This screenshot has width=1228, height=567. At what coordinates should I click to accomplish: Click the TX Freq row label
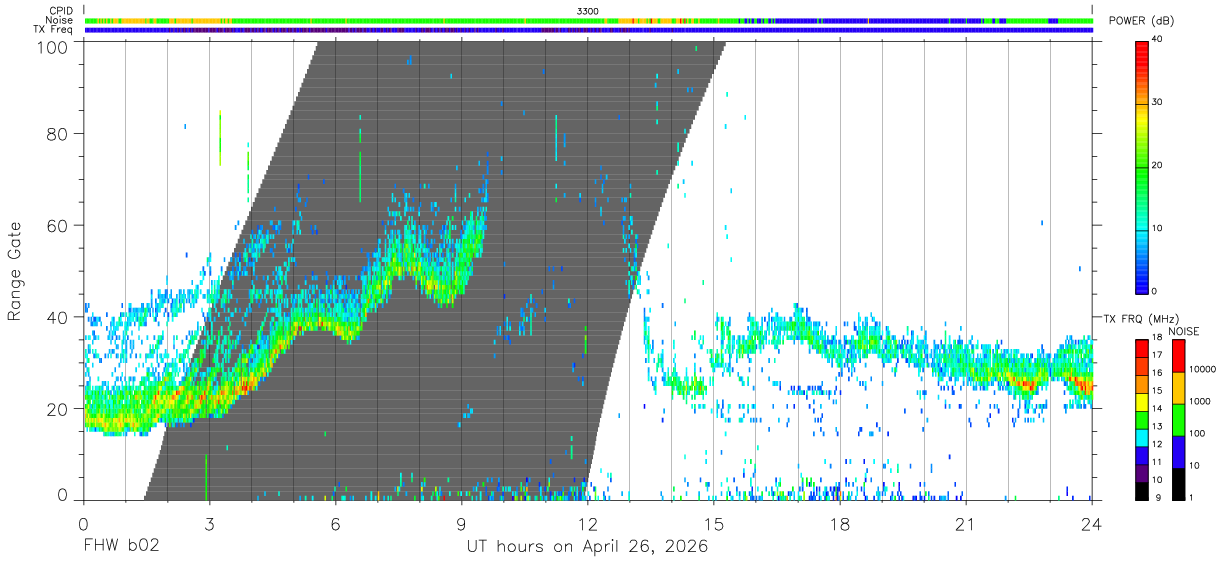(53, 30)
